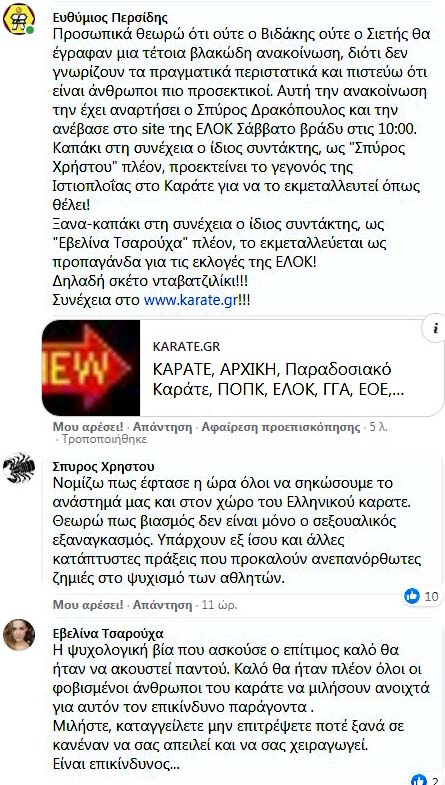Image resolution: width=445 pixels, height=785 pixels.
Task: Click Αφαίρεση προεπισκόπησης to remove preview
Action: [x=280, y=427]
